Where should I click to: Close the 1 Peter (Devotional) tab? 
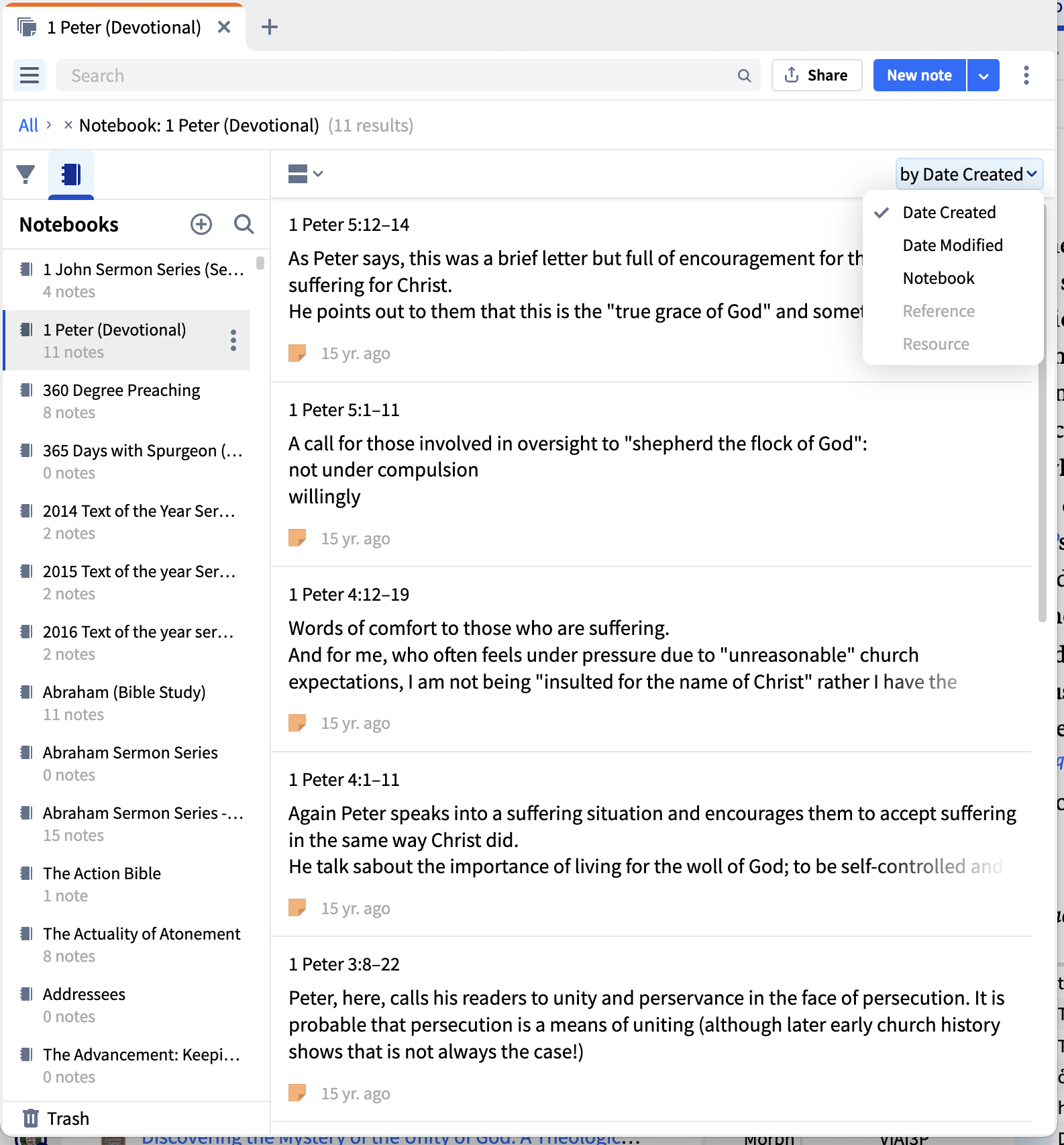pyautogui.click(x=224, y=27)
